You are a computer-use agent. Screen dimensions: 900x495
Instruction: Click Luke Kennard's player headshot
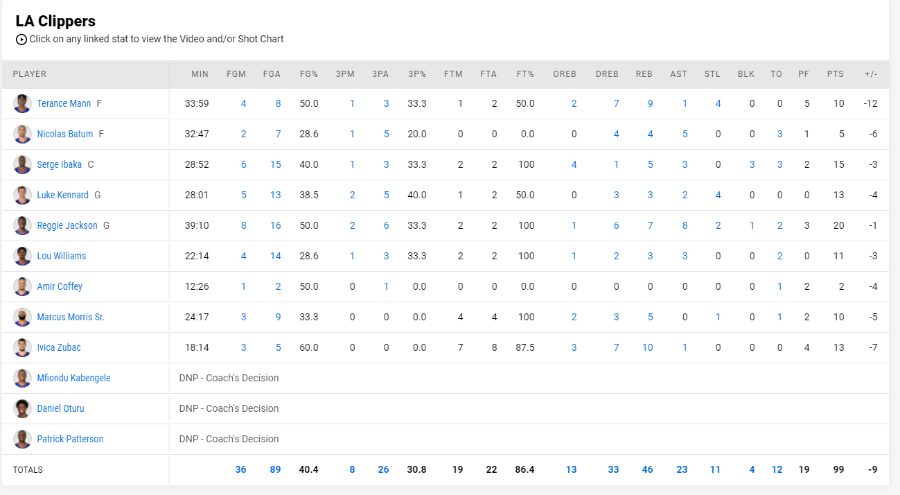22,195
